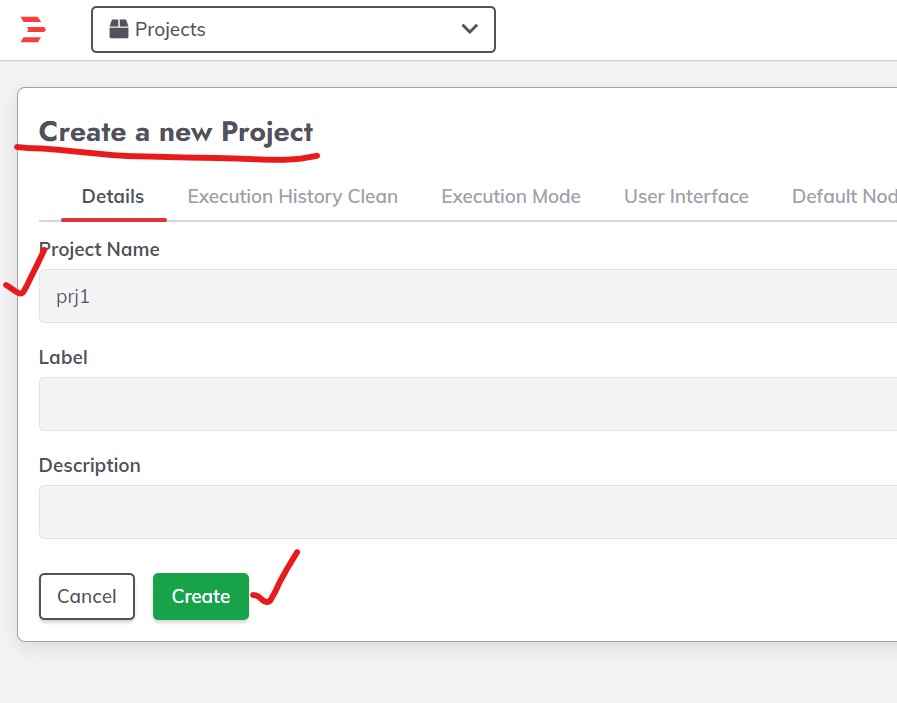
Task: Click the "Create a new Project" heading
Action: [x=176, y=132]
